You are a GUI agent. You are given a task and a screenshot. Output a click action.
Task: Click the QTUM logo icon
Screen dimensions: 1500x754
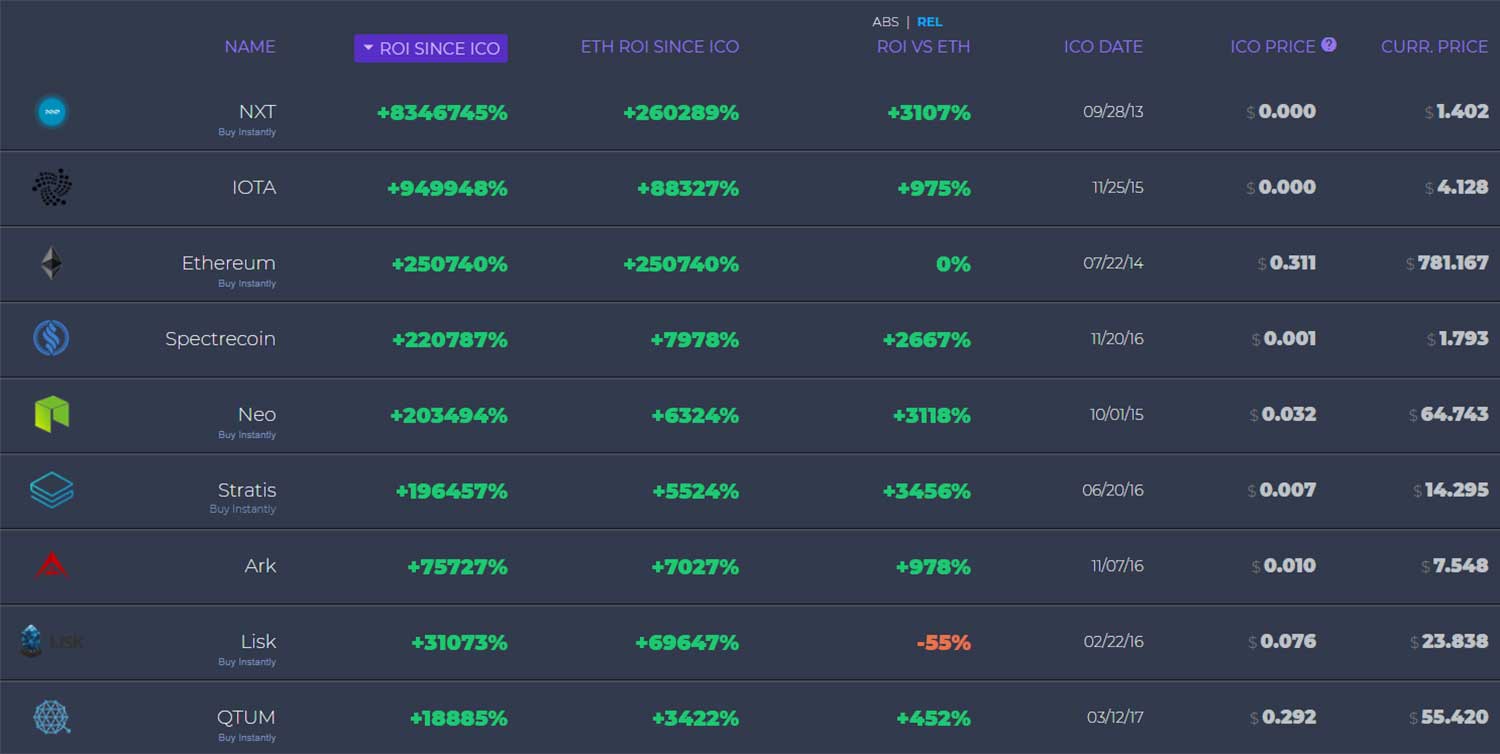pyautogui.click(x=51, y=717)
